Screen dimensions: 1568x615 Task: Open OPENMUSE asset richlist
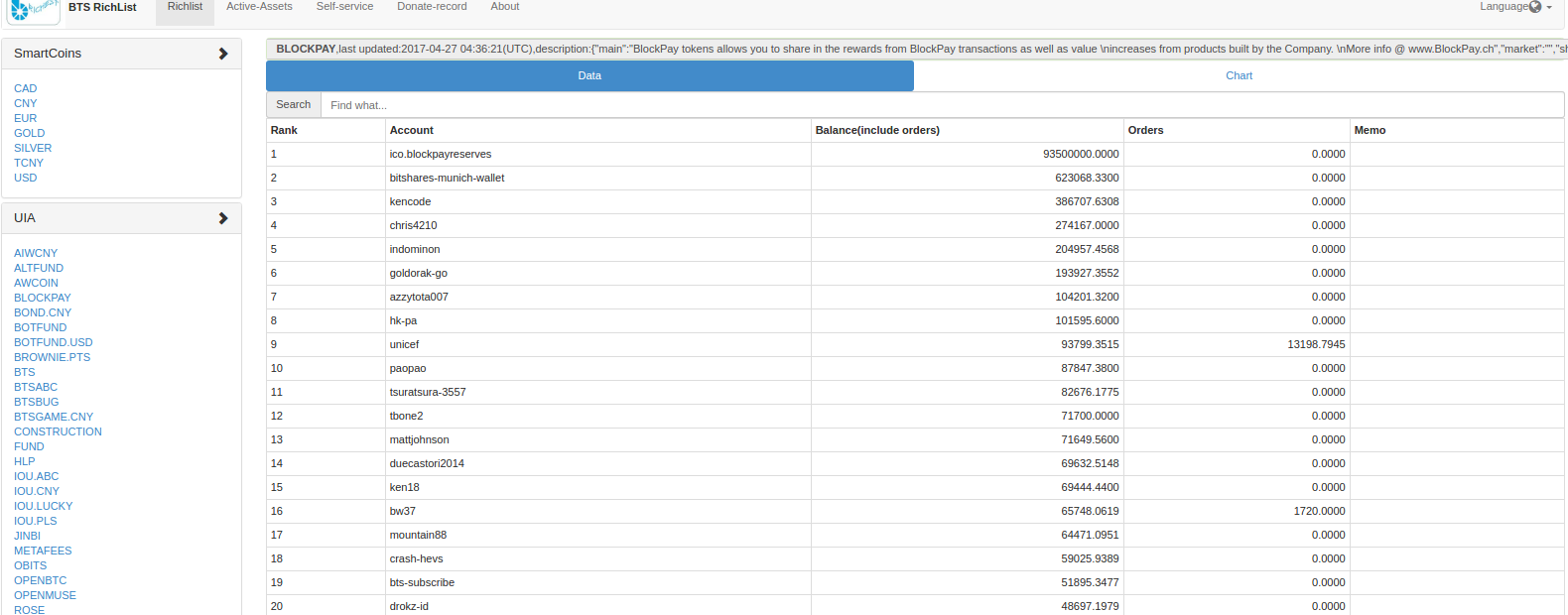(x=45, y=595)
